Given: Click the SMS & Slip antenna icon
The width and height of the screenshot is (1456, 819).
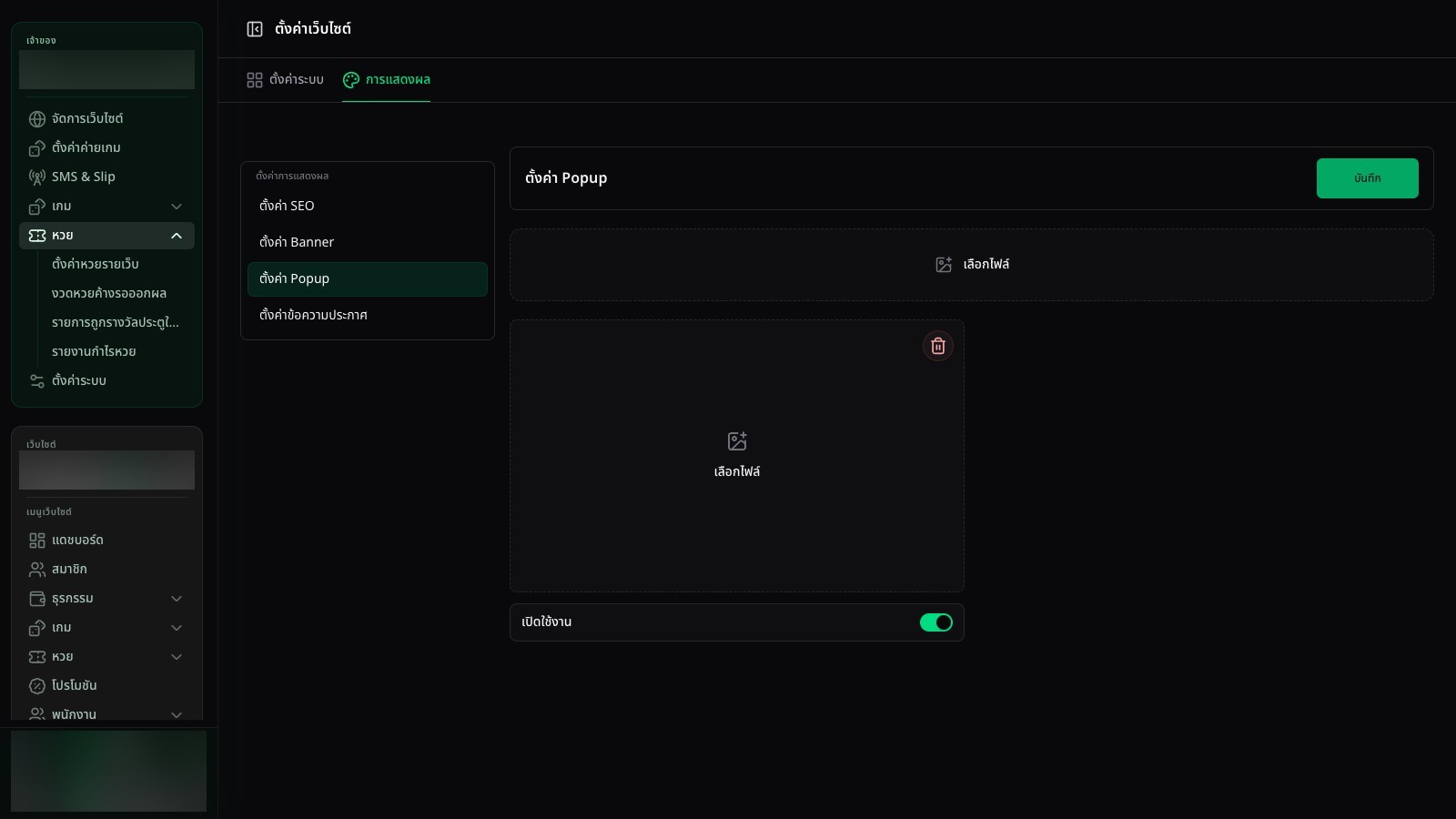Looking at the screenshot, I should (x=37, y=177).
